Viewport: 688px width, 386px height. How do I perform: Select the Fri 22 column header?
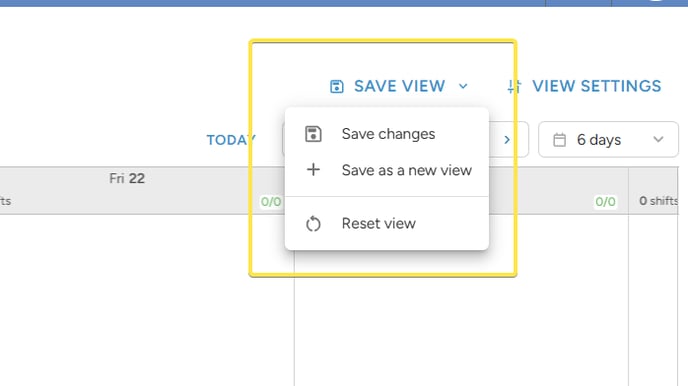(x=127, y=179)
